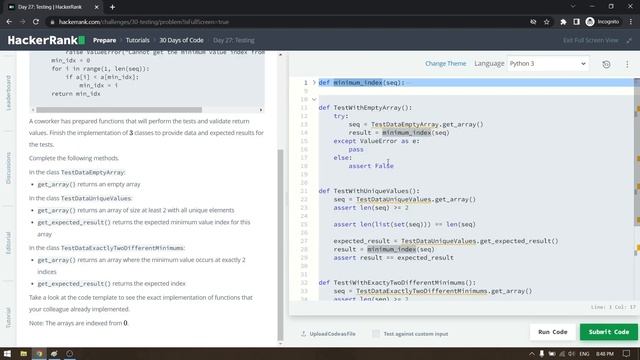The image size is (640, 360).
Task: Open the Tutorial side tab
Action: click(x=8, y=318)
